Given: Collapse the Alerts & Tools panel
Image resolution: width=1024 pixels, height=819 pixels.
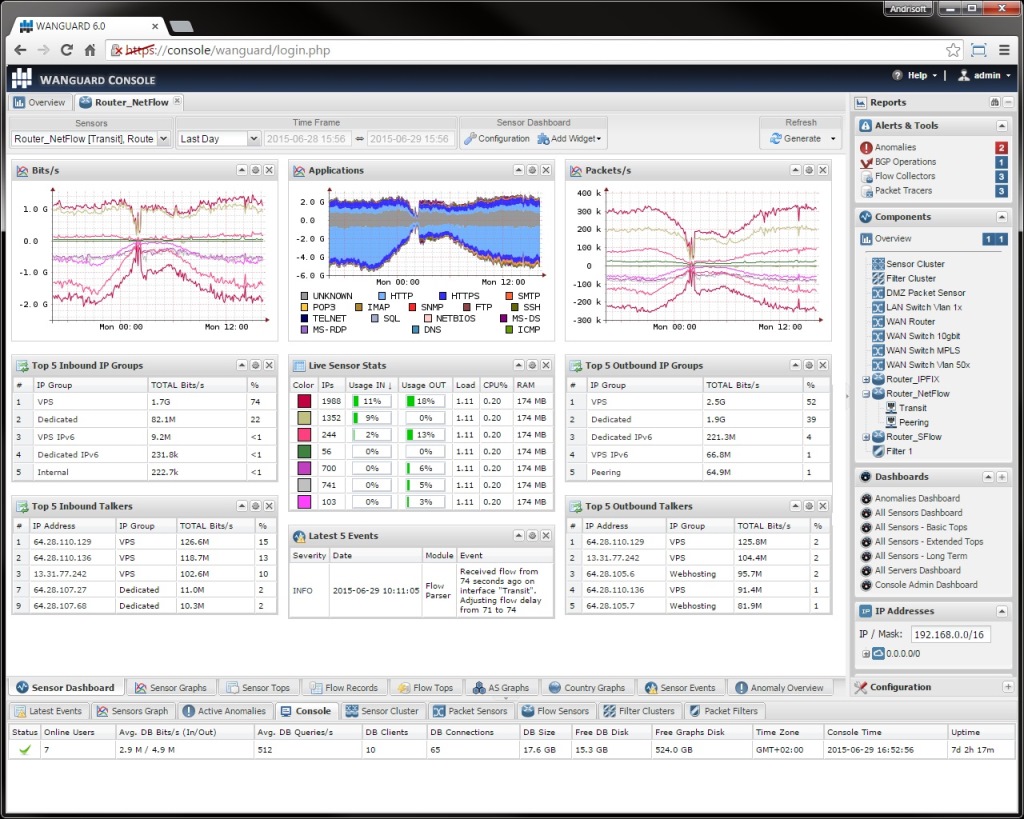Looking at the screenshot, I should click(1002, 125).
